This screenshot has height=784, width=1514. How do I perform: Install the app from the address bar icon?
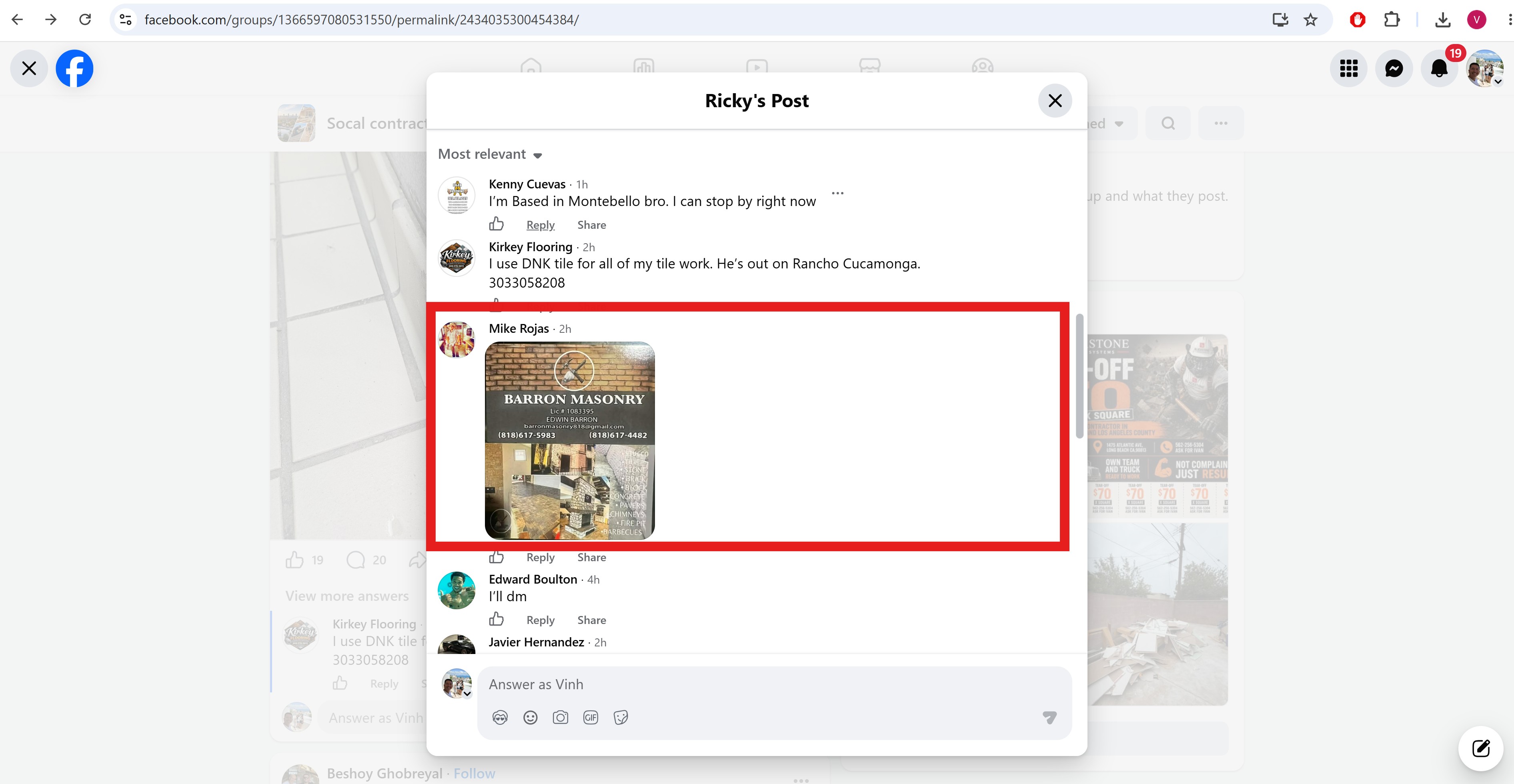coord(1280,19)
